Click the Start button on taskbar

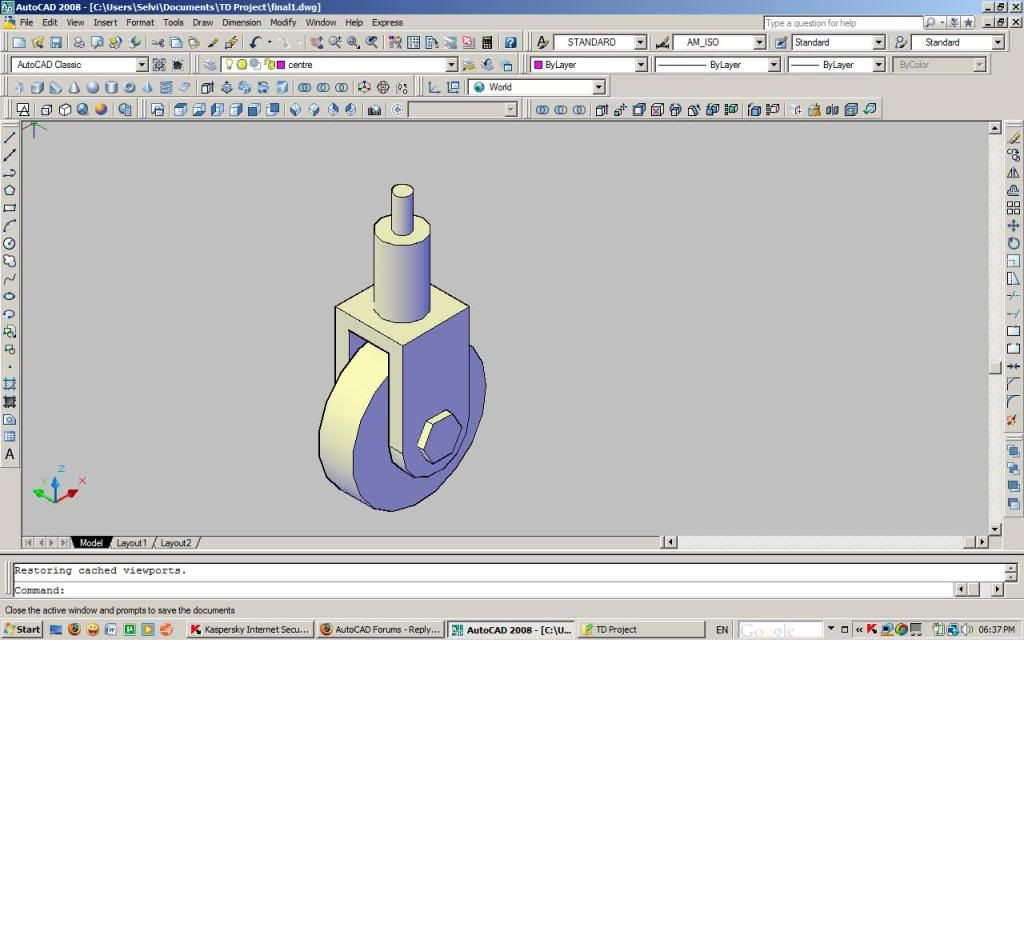(x=22, y=629)
